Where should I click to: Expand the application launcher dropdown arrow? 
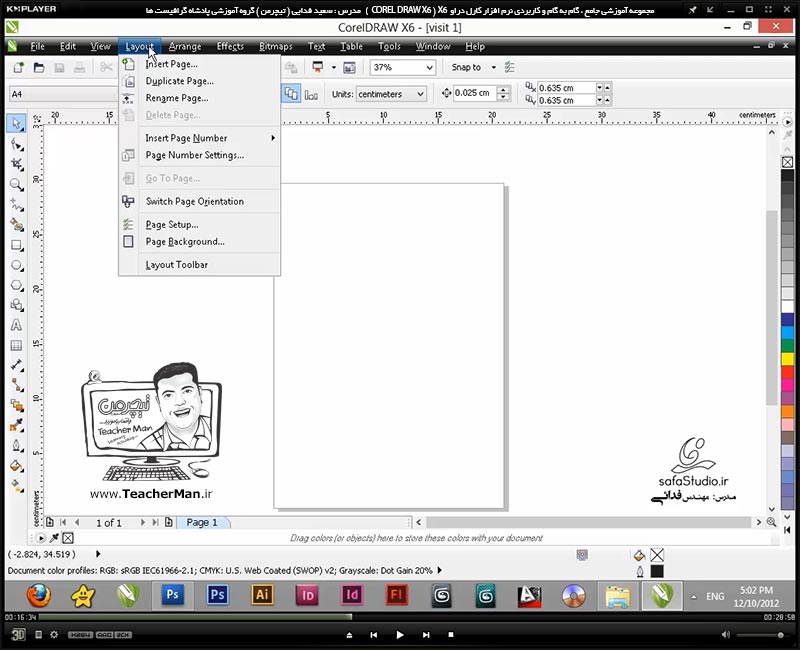(x=334, y=67)
